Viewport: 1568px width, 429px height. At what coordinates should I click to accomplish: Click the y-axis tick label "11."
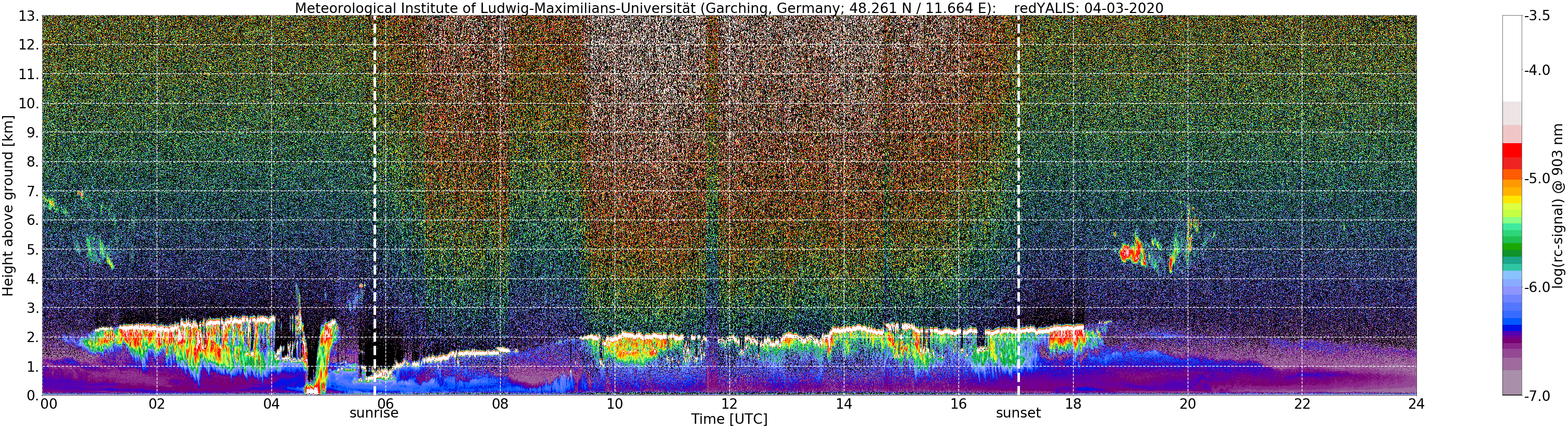click(29, 74)
